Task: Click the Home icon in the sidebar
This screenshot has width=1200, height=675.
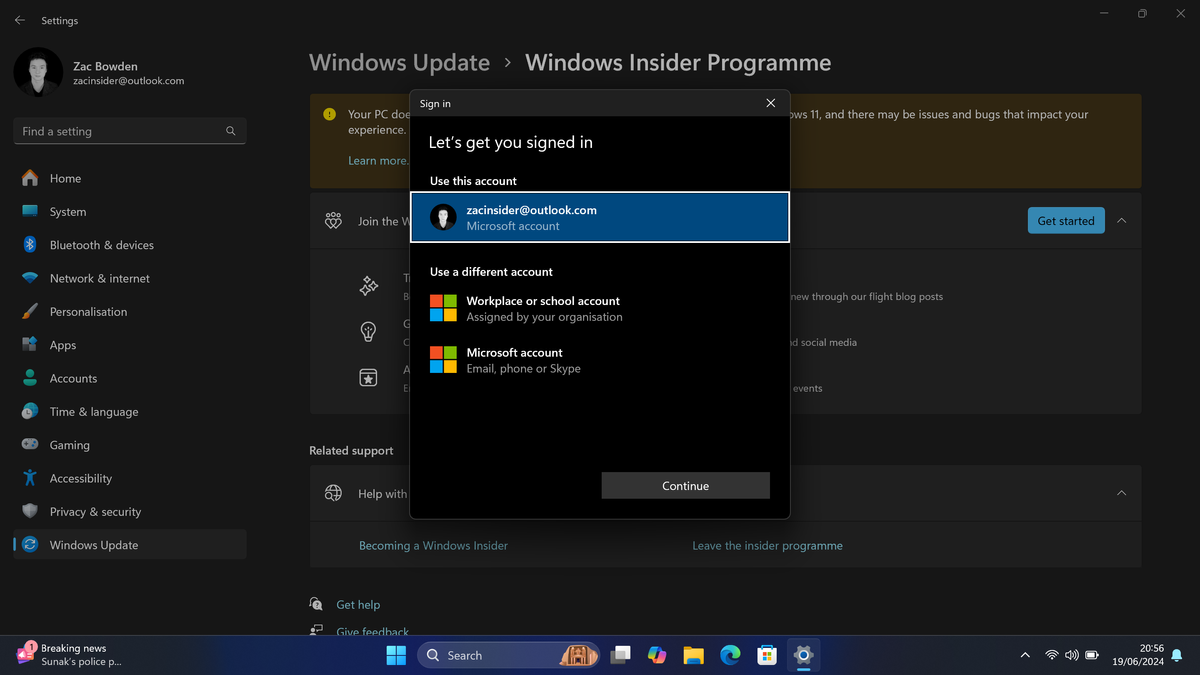Action: click(30, 178)
